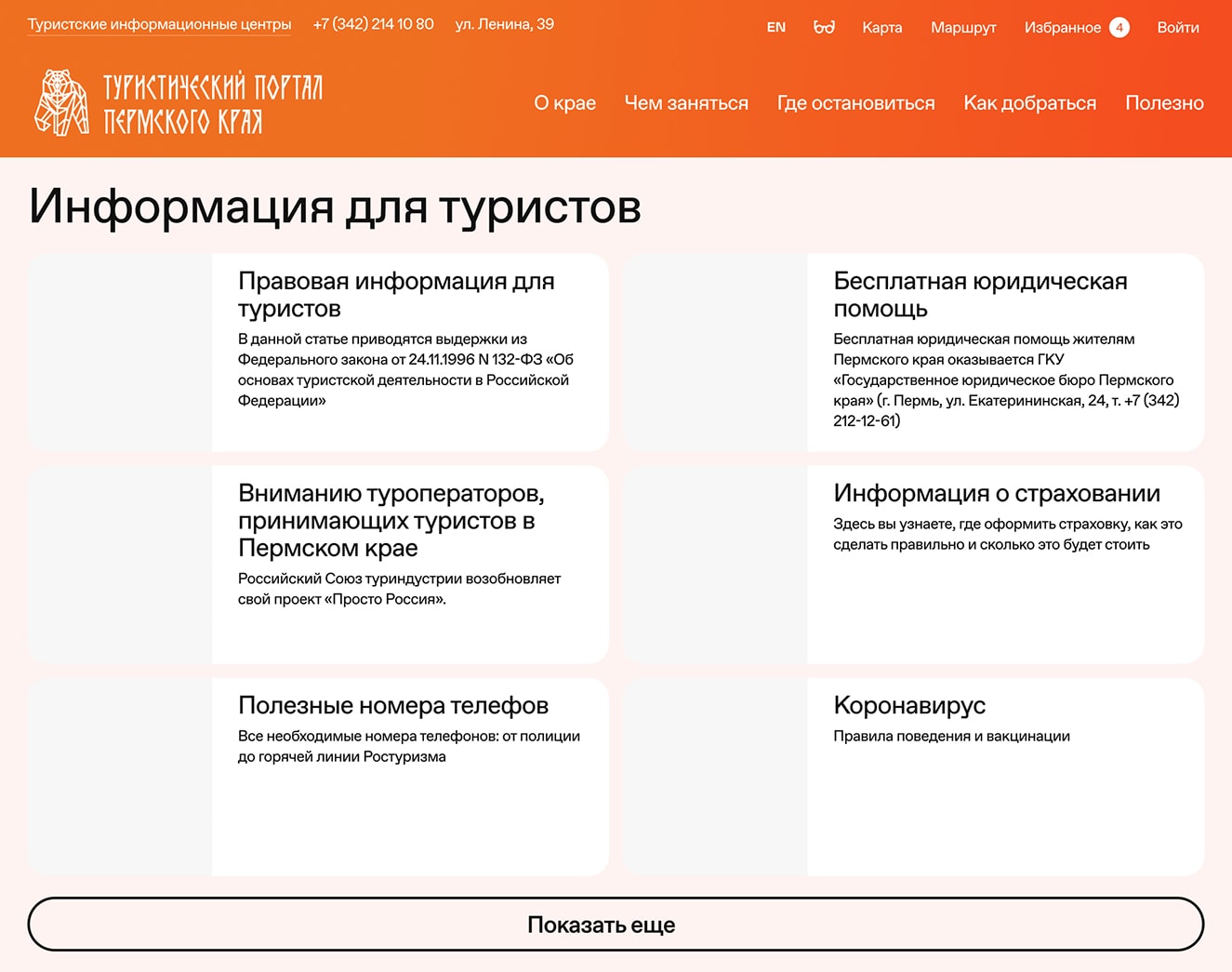Open "Туристские информационные центры" link

coord(159,24)
